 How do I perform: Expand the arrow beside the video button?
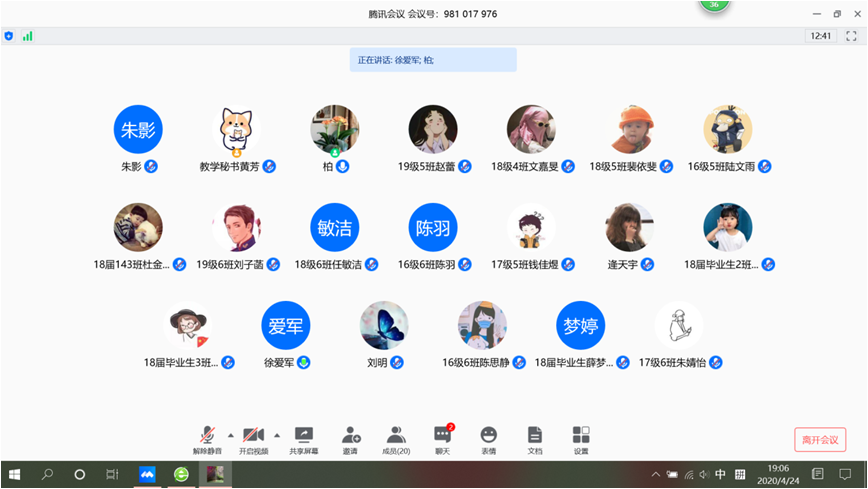pos(277,435)
